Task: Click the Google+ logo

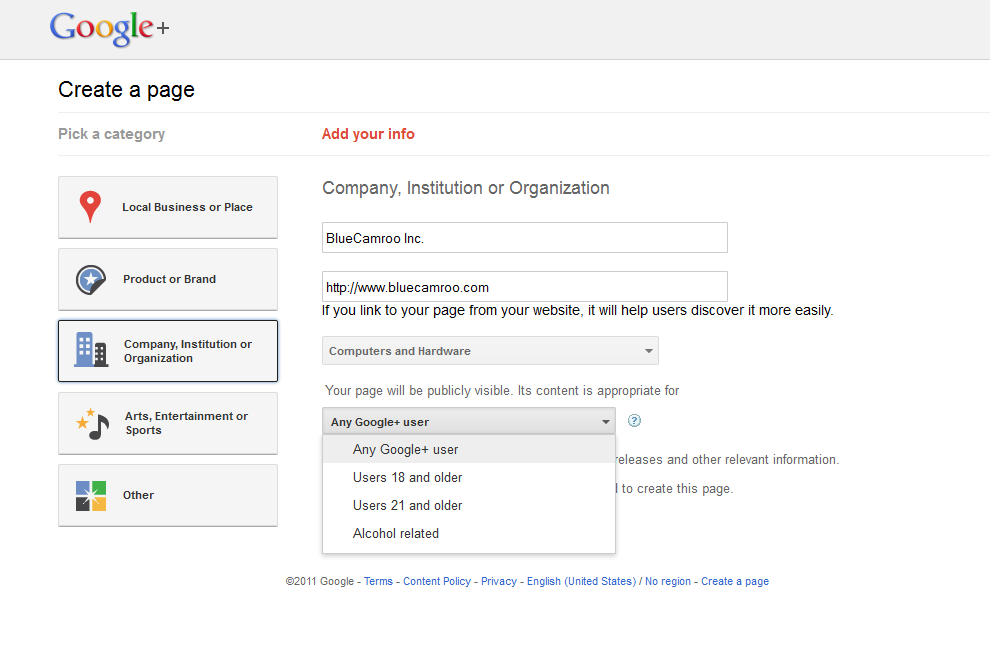Action: pyautogui.click(x=109, y=28)
